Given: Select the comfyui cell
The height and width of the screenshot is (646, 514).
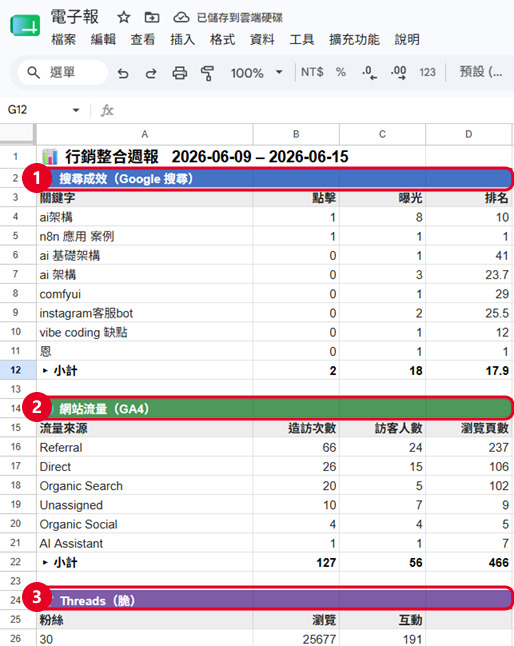Looking at the screenshot, I should (145, 294).
